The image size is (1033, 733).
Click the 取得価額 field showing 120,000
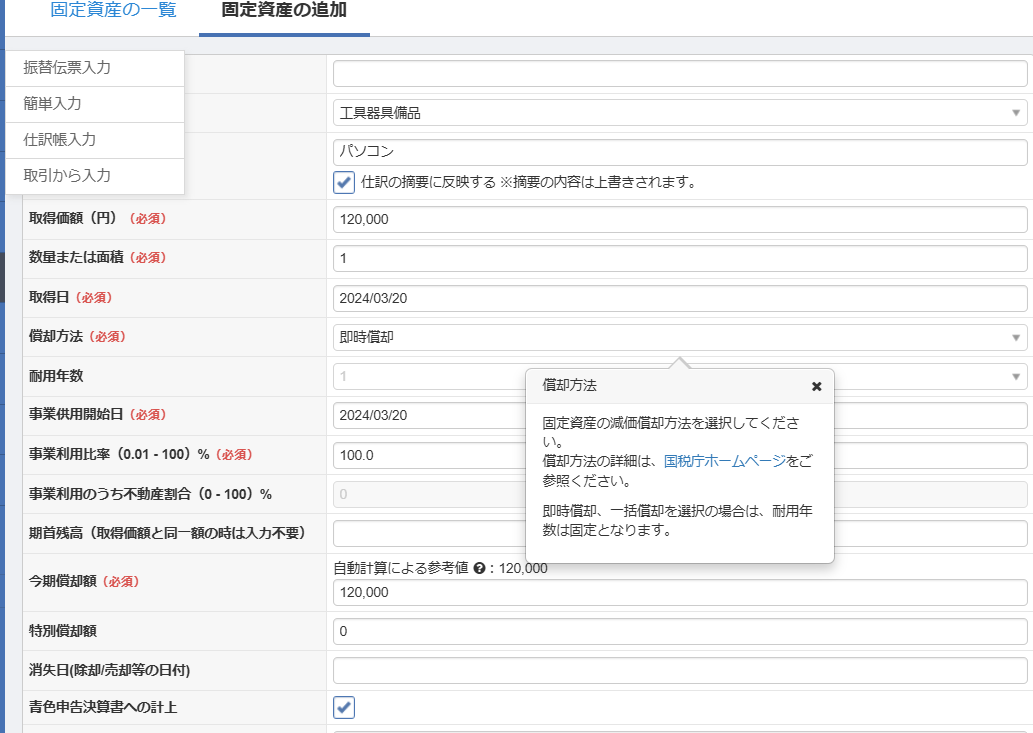[680, 220]
